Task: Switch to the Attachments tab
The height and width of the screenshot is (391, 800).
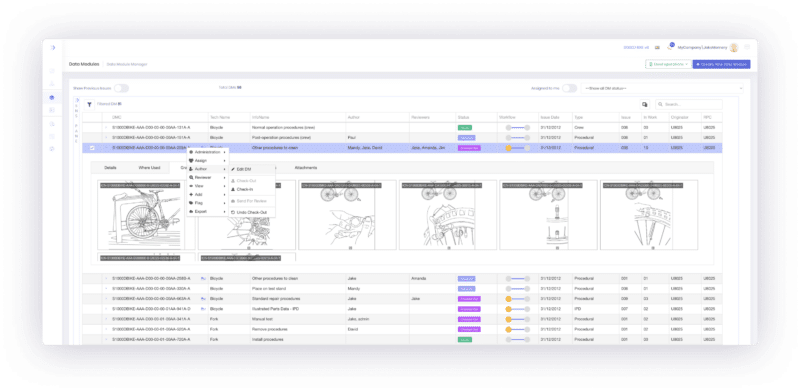Action: [306, 167]
